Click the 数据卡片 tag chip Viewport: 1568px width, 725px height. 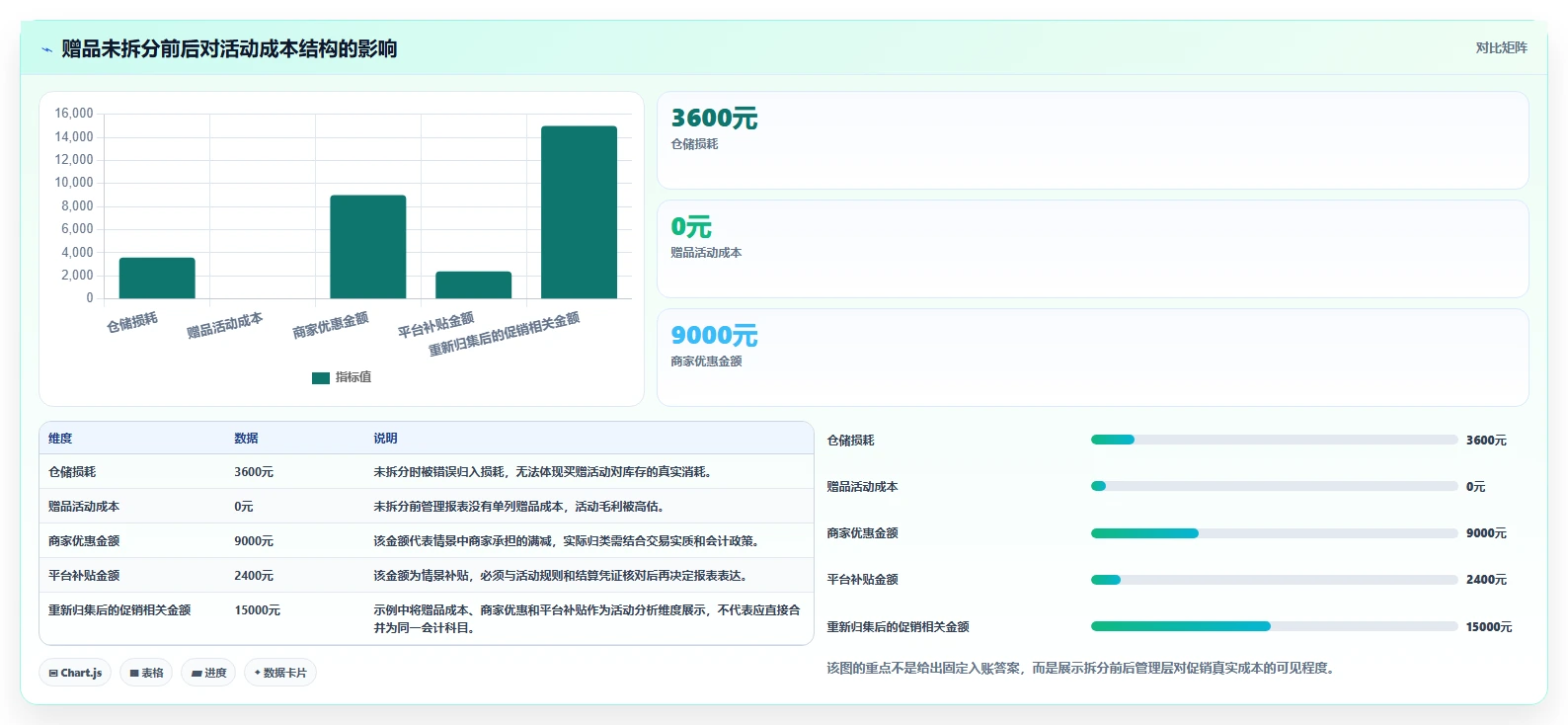(x=280, y=673)
